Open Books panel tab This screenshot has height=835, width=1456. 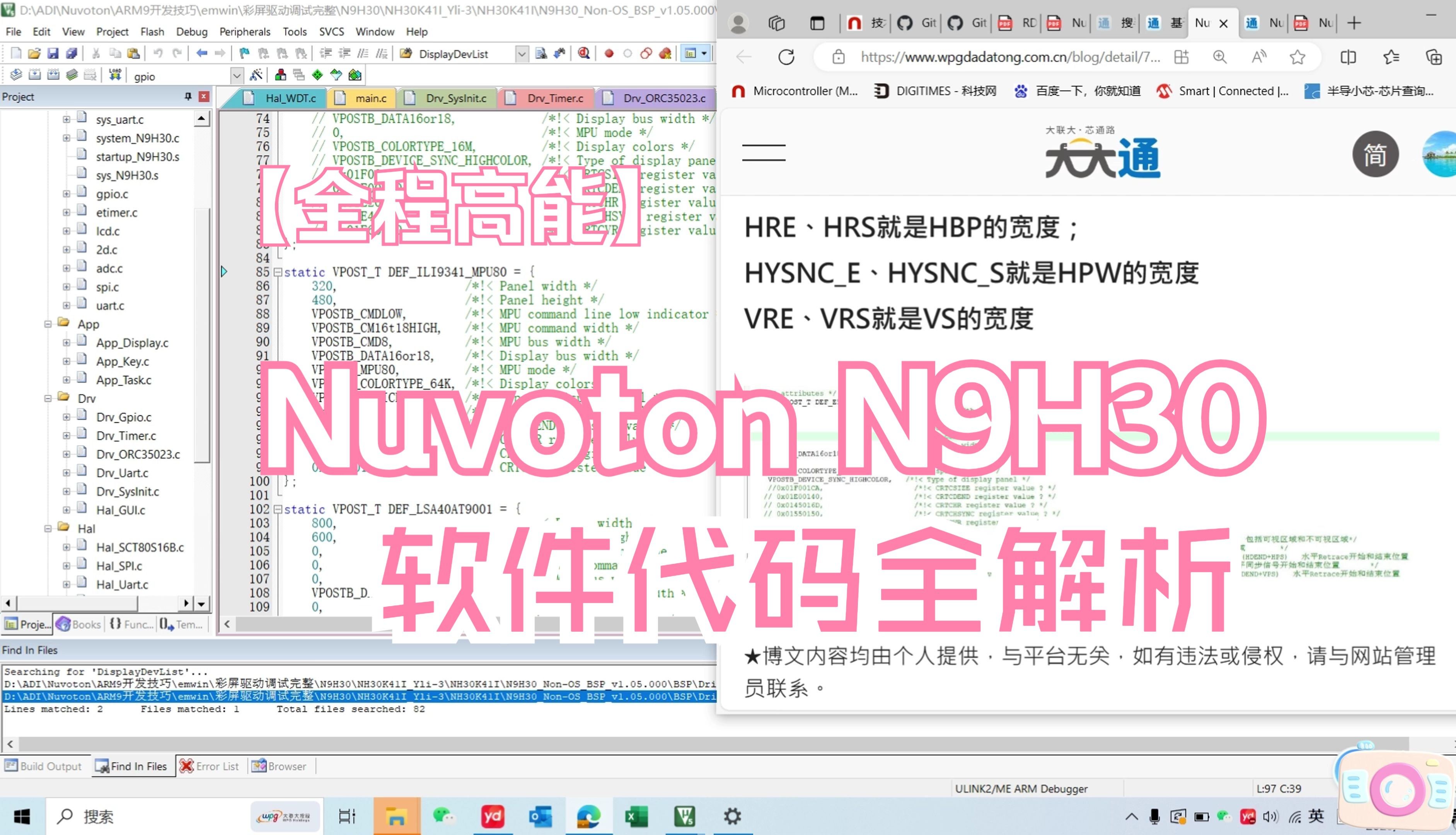[x=78, y=624]
